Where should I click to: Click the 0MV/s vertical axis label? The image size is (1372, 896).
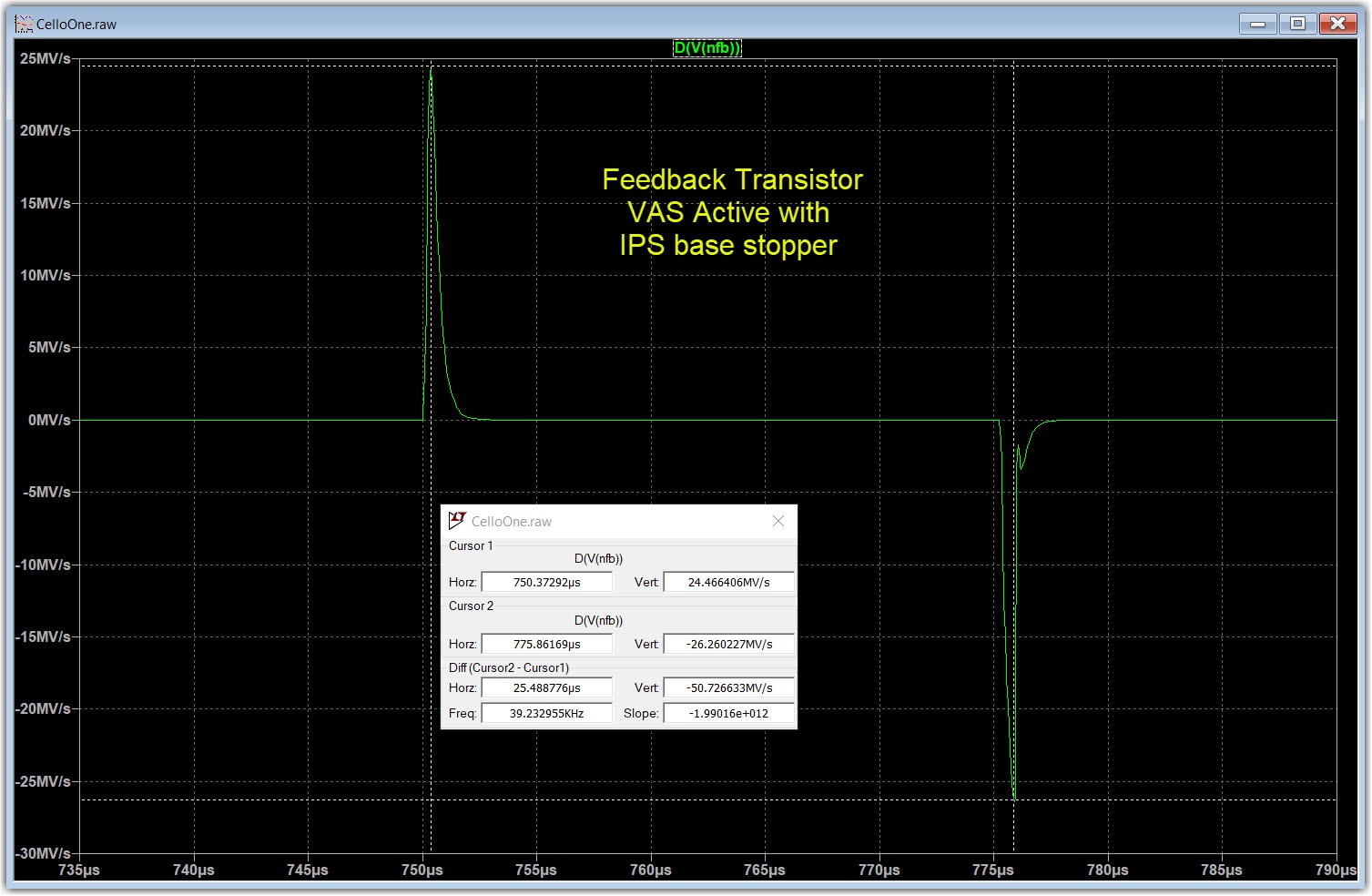pos(49,420)
